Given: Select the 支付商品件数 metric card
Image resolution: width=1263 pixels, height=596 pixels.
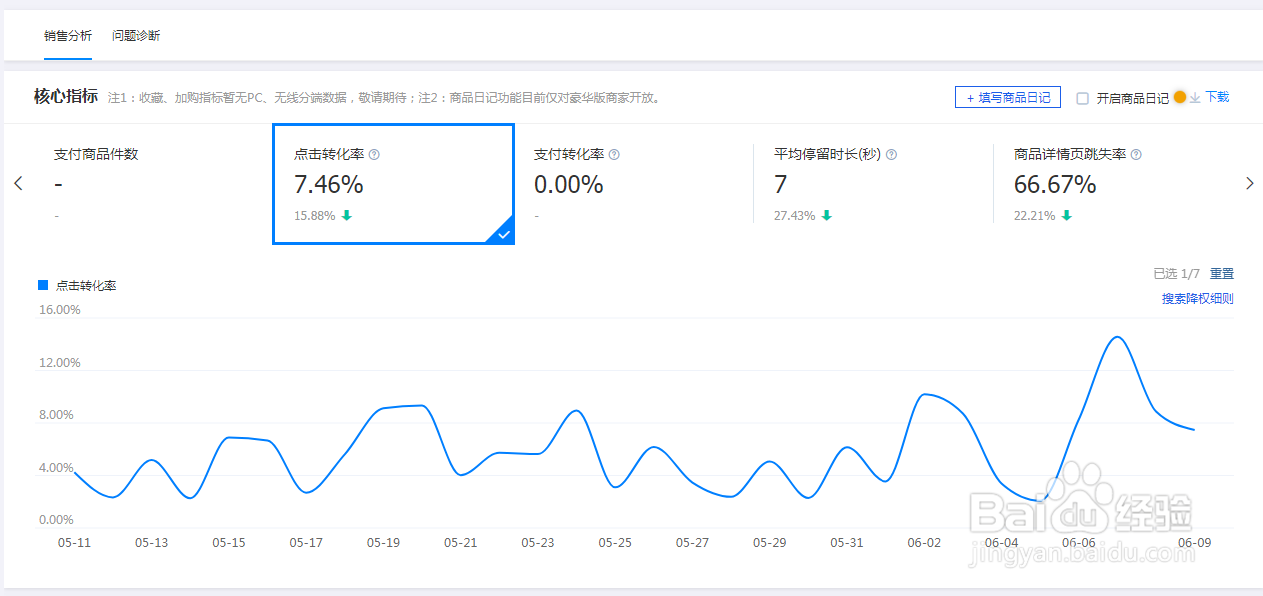Looking at the screenshot, I should tap(152, 184).
